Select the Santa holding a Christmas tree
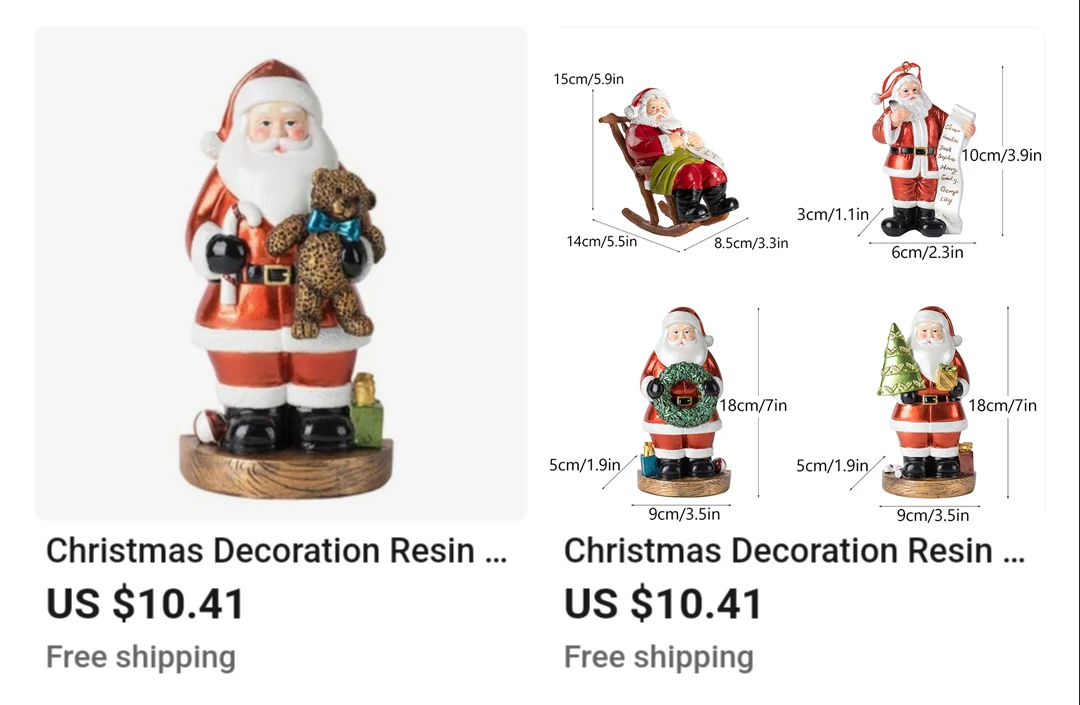The height and width of the screenshot is (705, 1080). (x=928, y=401)
